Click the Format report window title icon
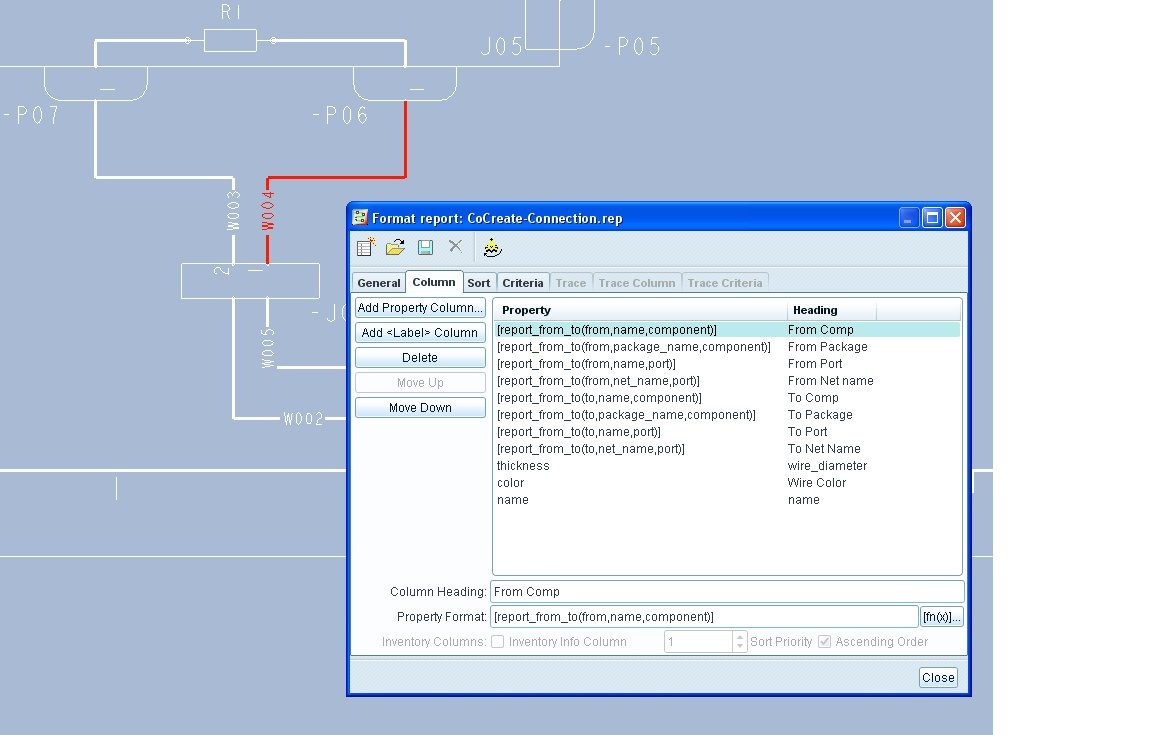The image size is (1152, 735). point(360,218)
